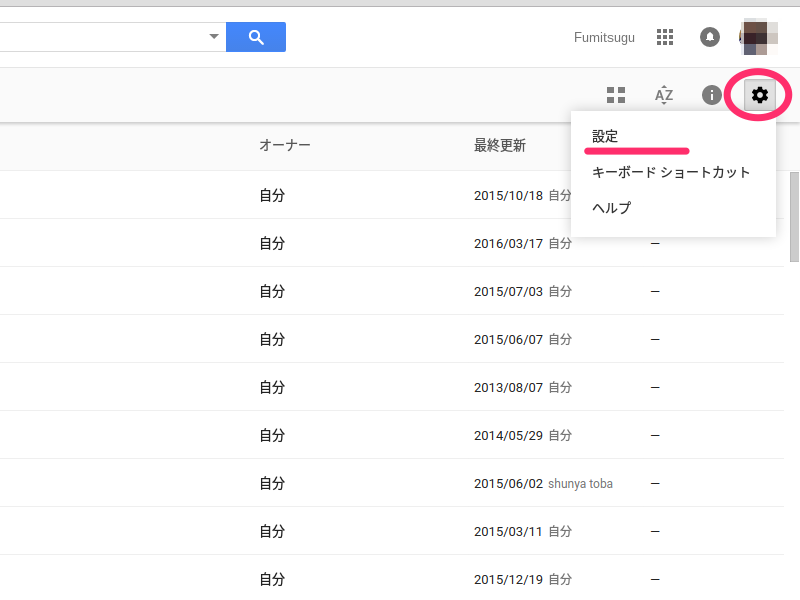This screenshot has height=600, width=800.
Task: Click the account profile picture
Action: (757, 37)
